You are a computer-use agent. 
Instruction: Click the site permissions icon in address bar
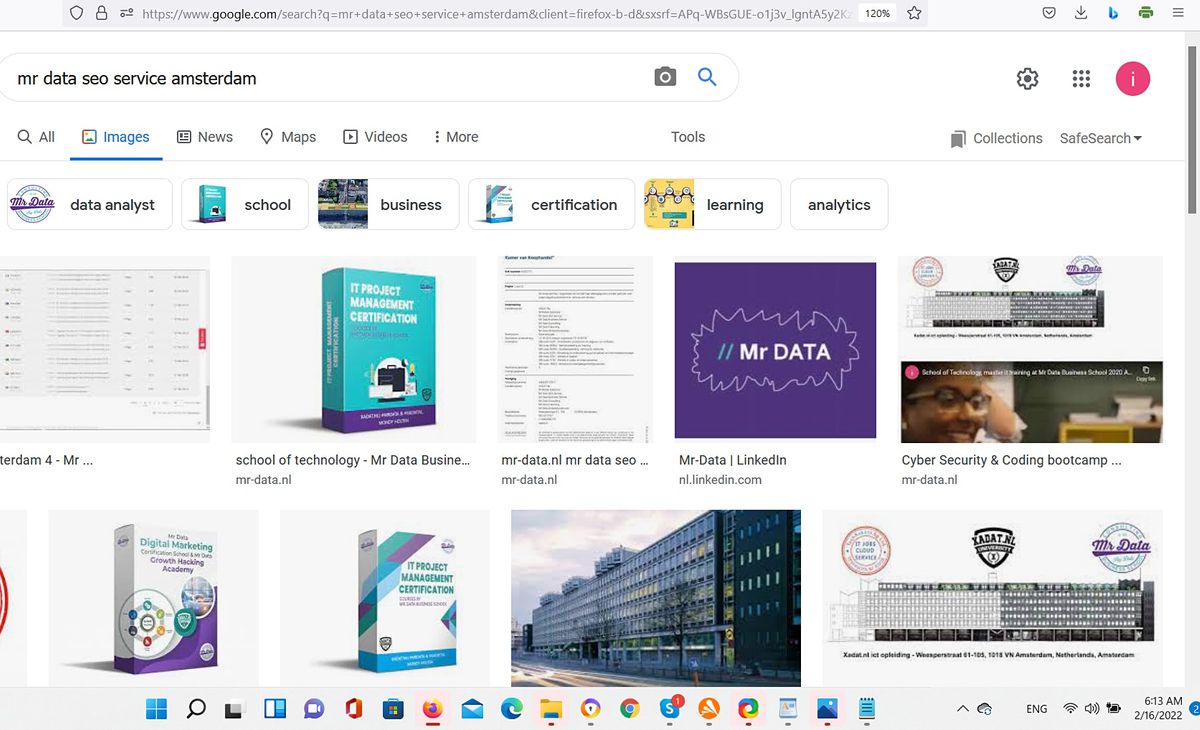[x=126, y=13]
